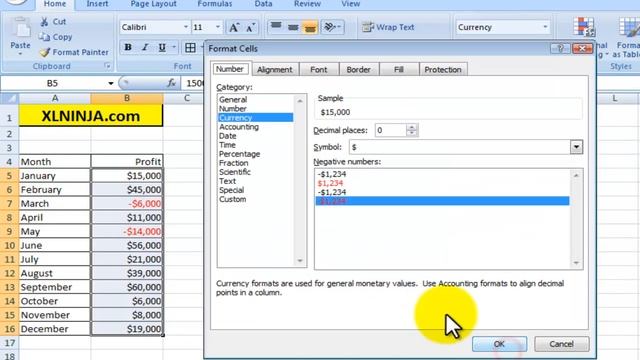The image size is (640, 360).
Task: Choose the red $1,234 negative format
Action: pyautogui.click(x=330, y=183)
